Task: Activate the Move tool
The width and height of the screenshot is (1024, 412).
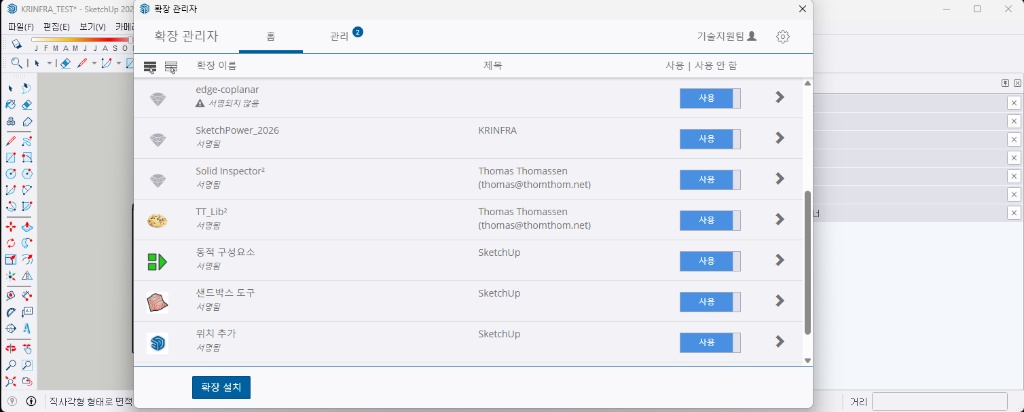Action: point(10,227)
